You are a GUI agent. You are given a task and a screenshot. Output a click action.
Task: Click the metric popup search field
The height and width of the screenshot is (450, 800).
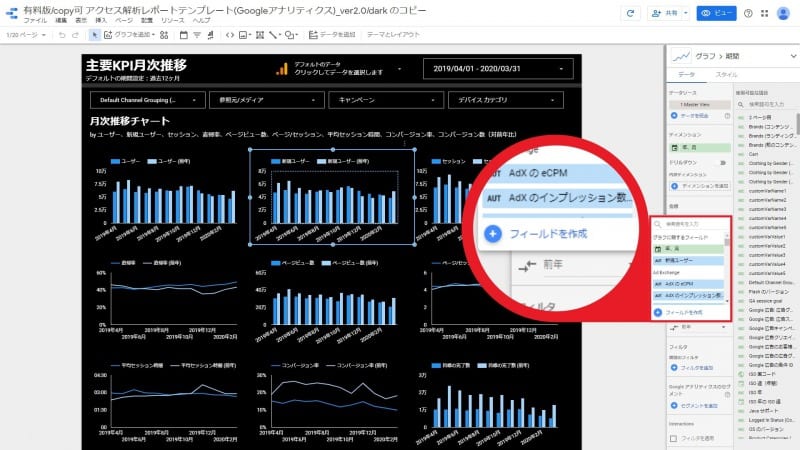click(690, 224)
